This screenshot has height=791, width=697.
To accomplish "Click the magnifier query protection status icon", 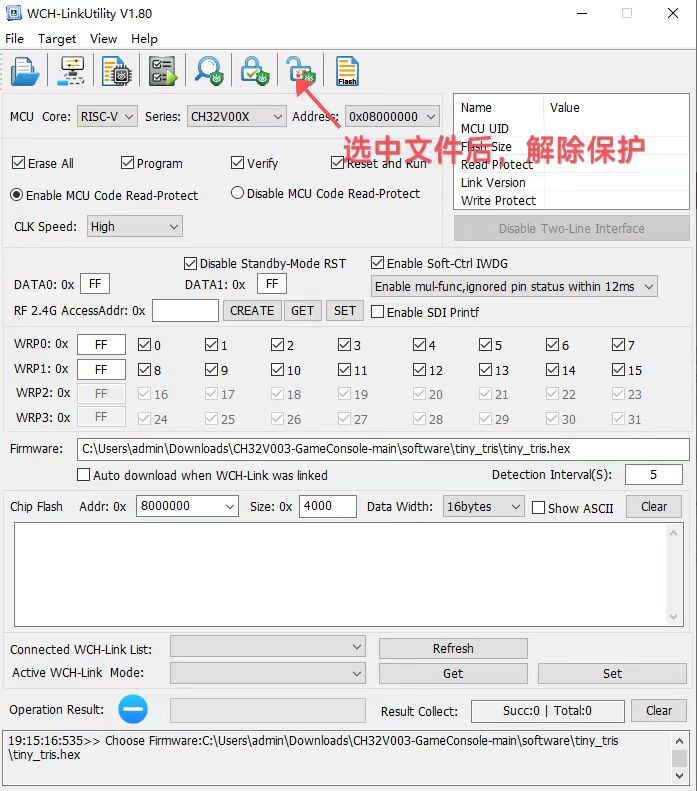I will point(209,71).
